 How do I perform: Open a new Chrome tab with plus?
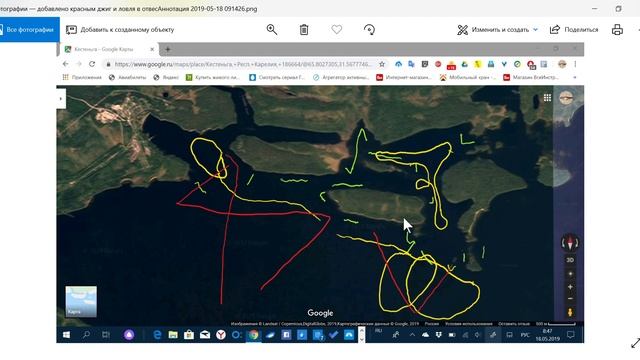click(x=168, y=49)
